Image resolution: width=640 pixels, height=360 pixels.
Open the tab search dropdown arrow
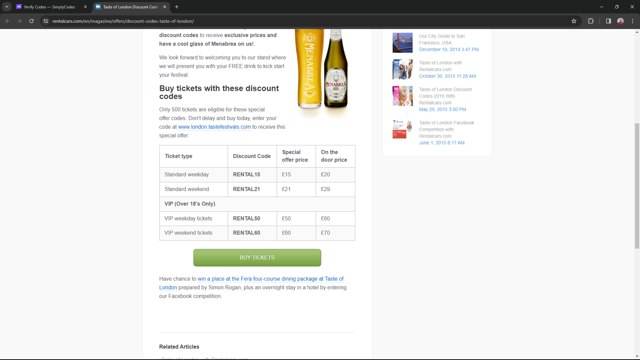[x=7, y=7]
